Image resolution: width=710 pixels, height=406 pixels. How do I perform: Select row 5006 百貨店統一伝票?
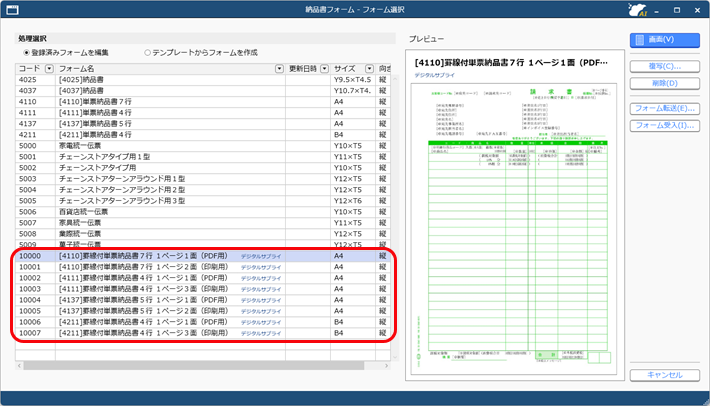[203, 212]
